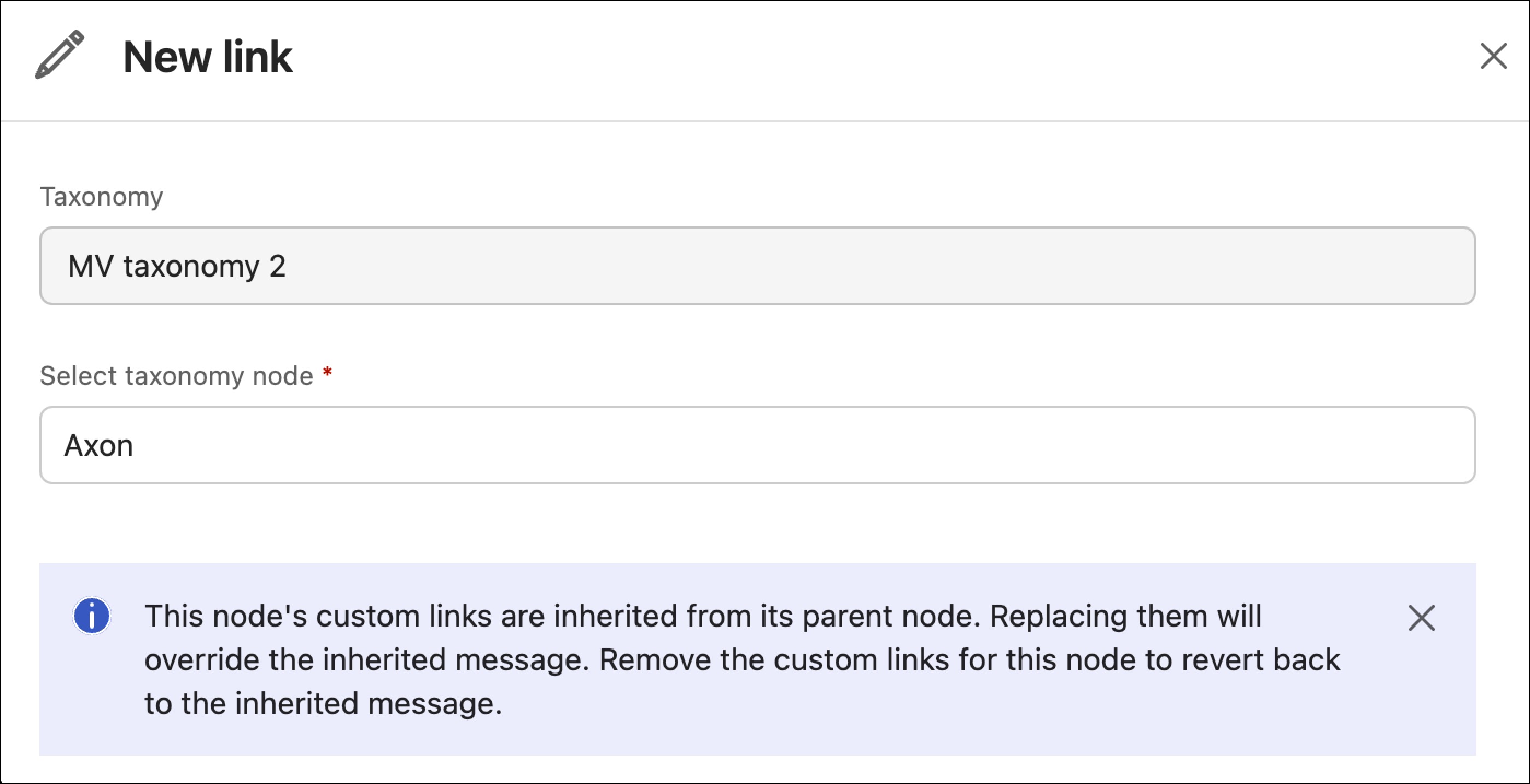Viewport: 1530px width, 784px height.
Task: Click the blue info icon in the banner
Action: click(x=91, y=615)
